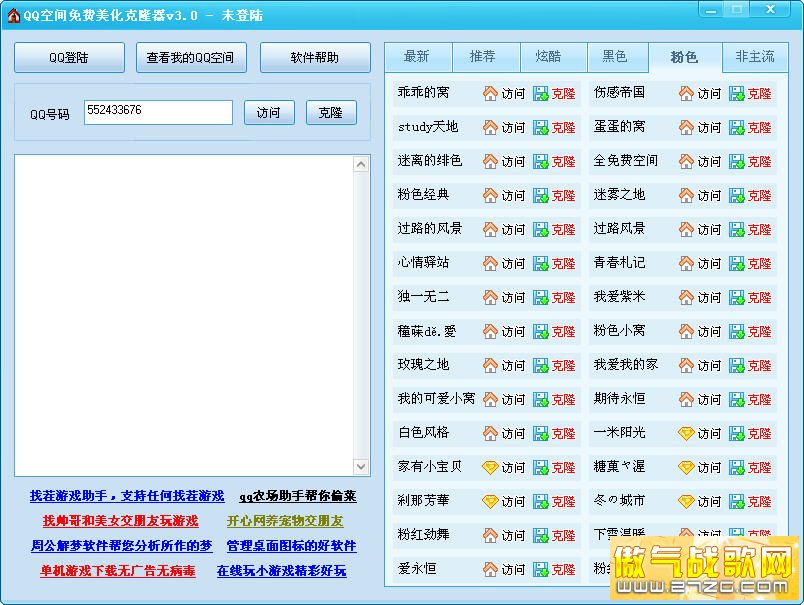This screenshot has height=605, width=804.
Task: Open link 在线玩小游戏精彩好玩
Action: (282, 571)
